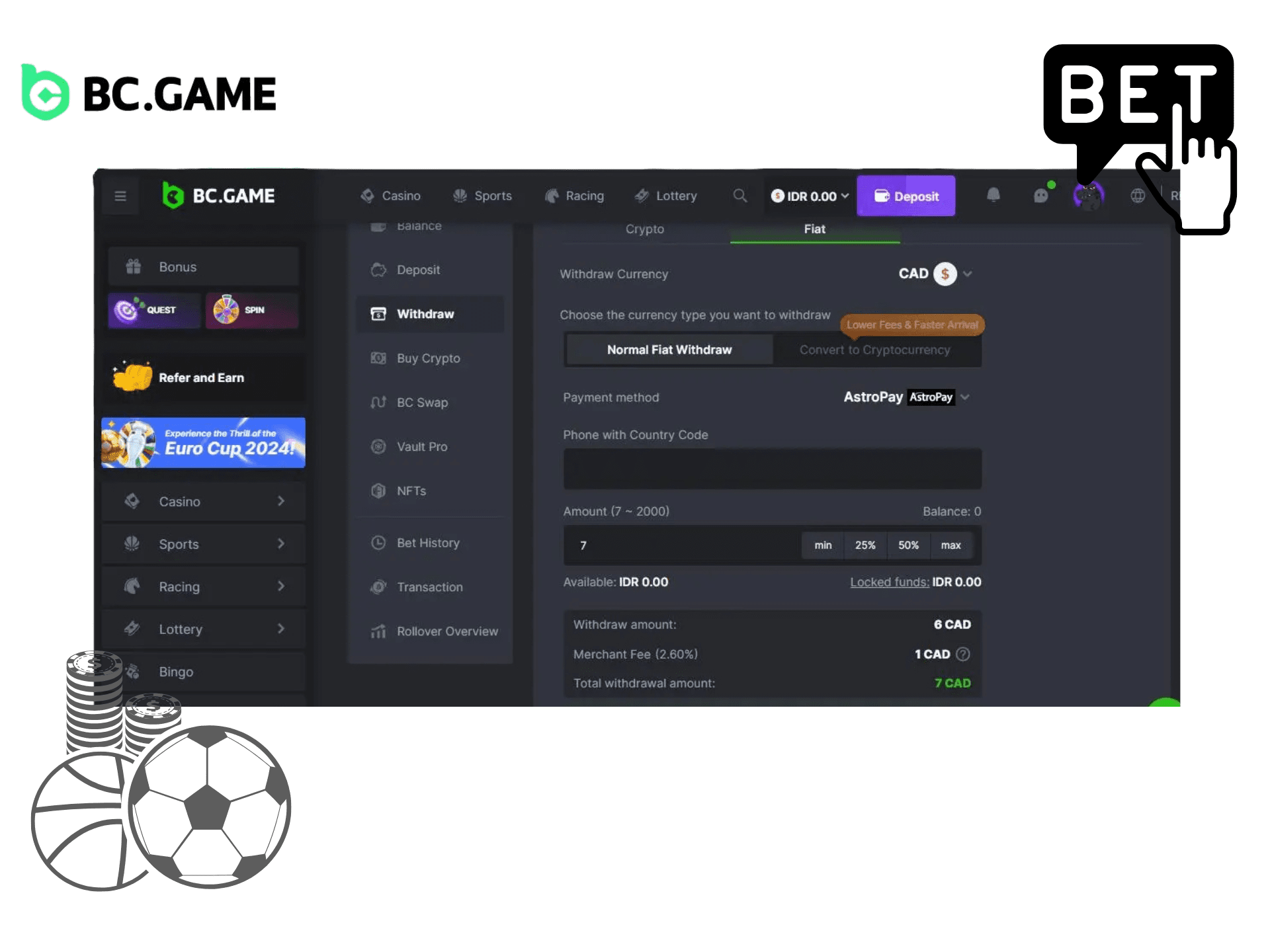Click the BC Swap icon
Image resolution: width=1270 pixels, height=952 pixels.
[x=378, y=403]
